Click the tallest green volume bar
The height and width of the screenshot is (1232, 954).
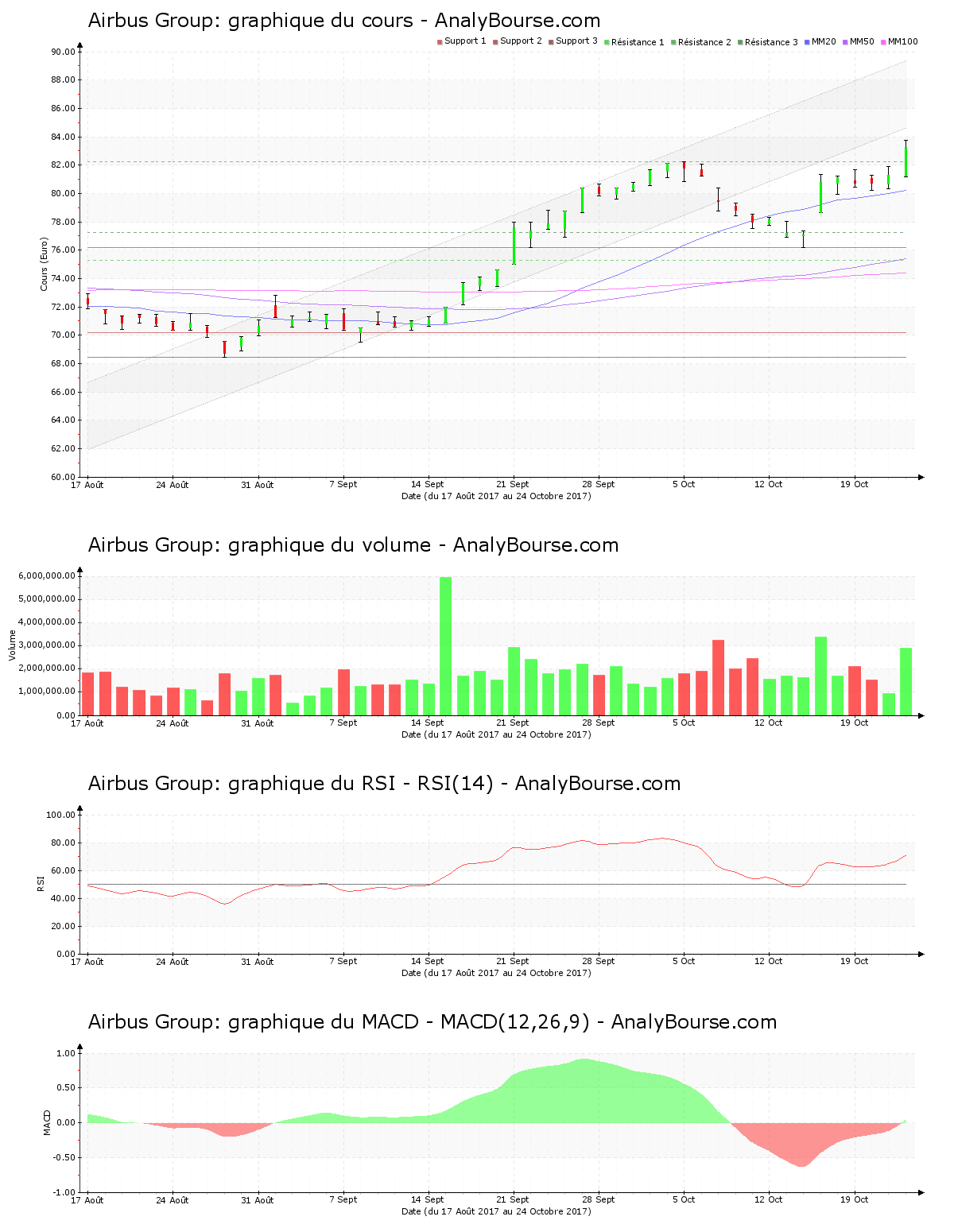point(446,645)
